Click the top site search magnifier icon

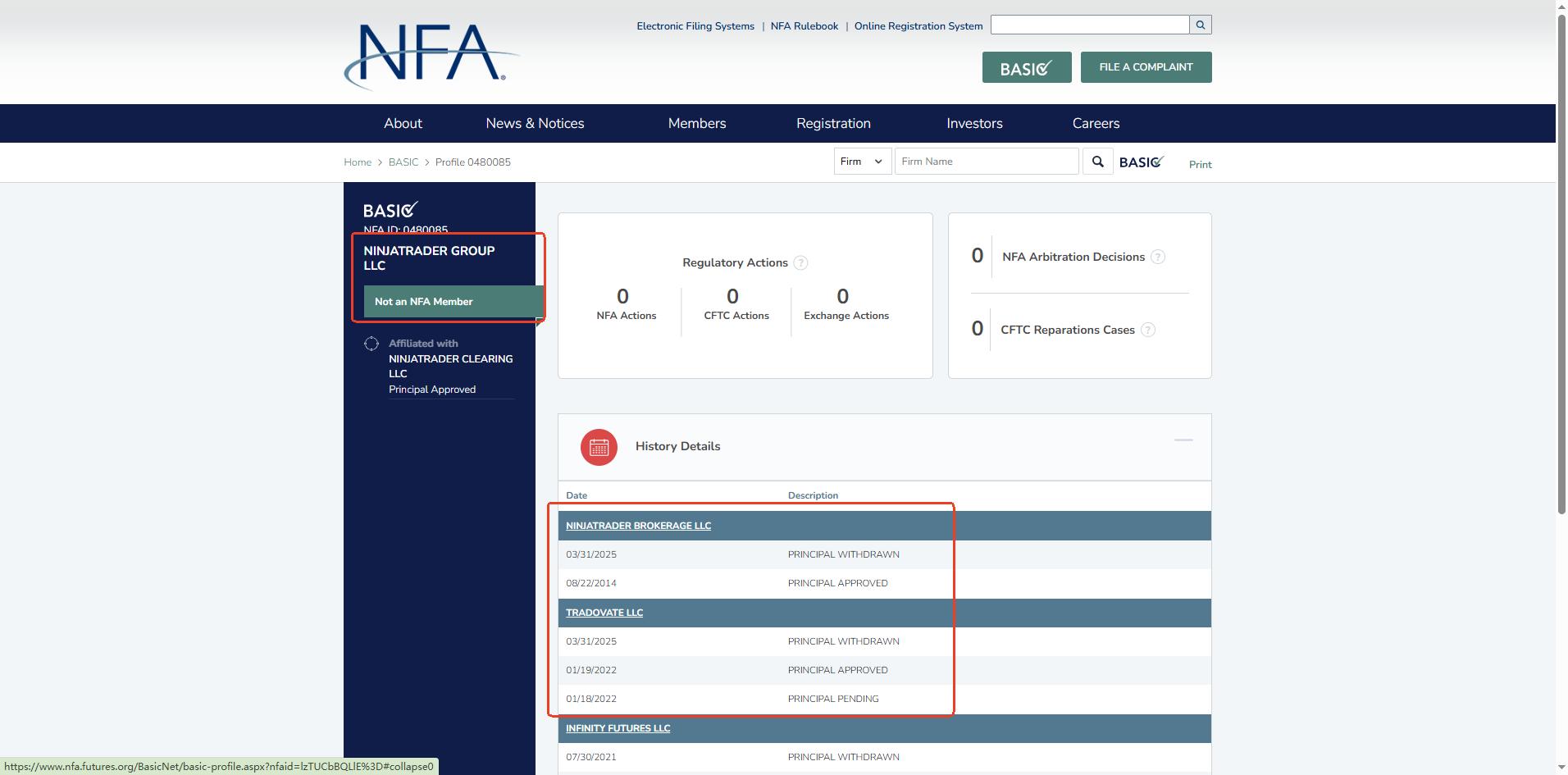(x=1201, y=25)
